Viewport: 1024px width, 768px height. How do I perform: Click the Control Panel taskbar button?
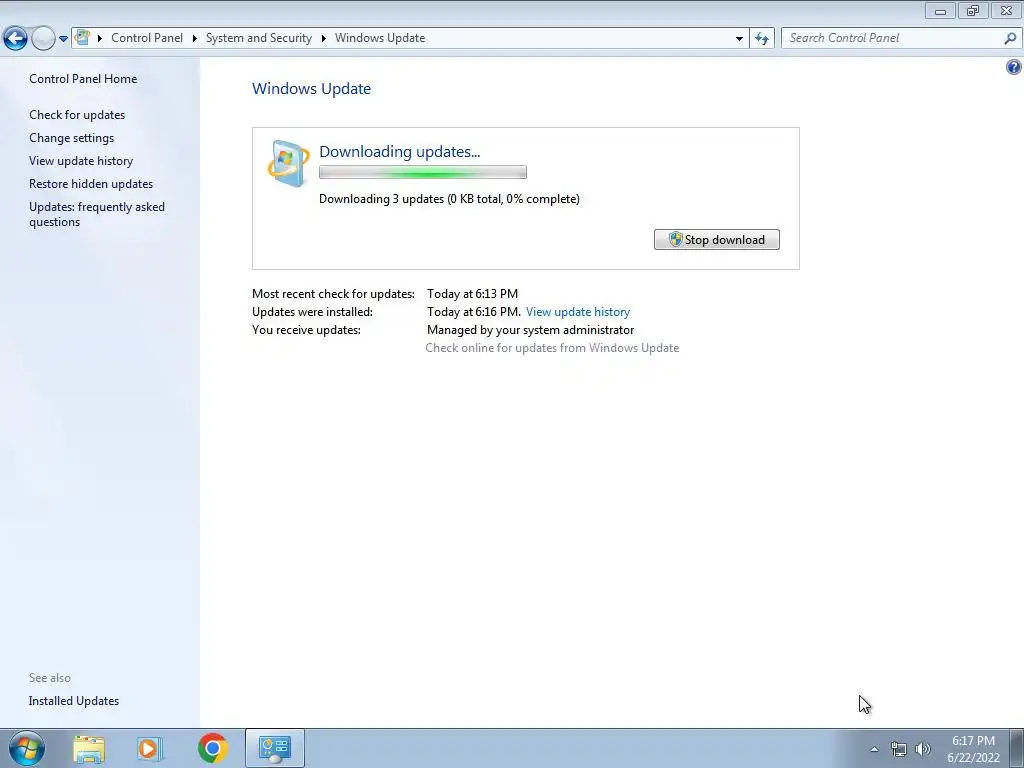(275, 748)
